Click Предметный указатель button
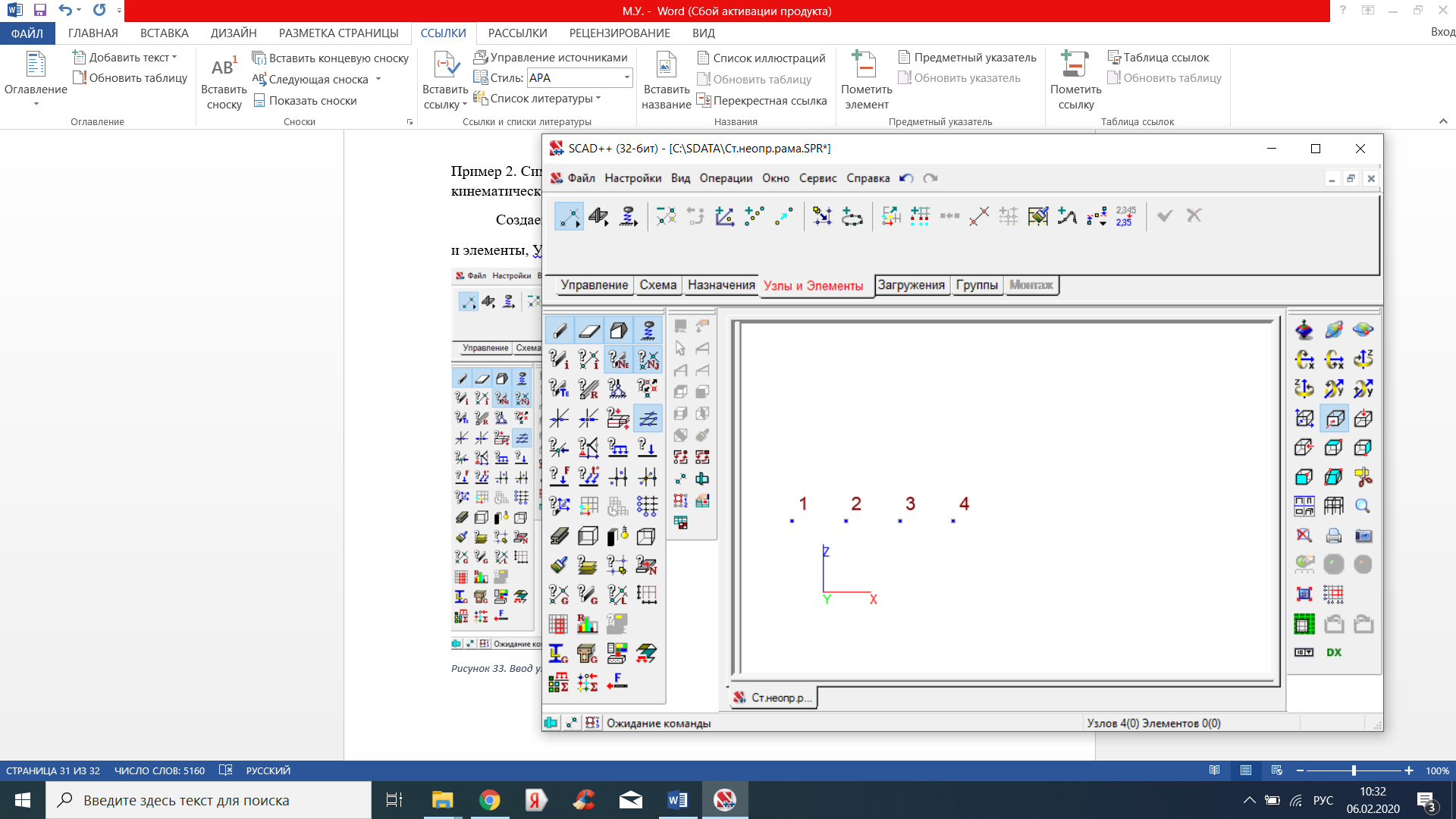 click(x=967, y=58)
